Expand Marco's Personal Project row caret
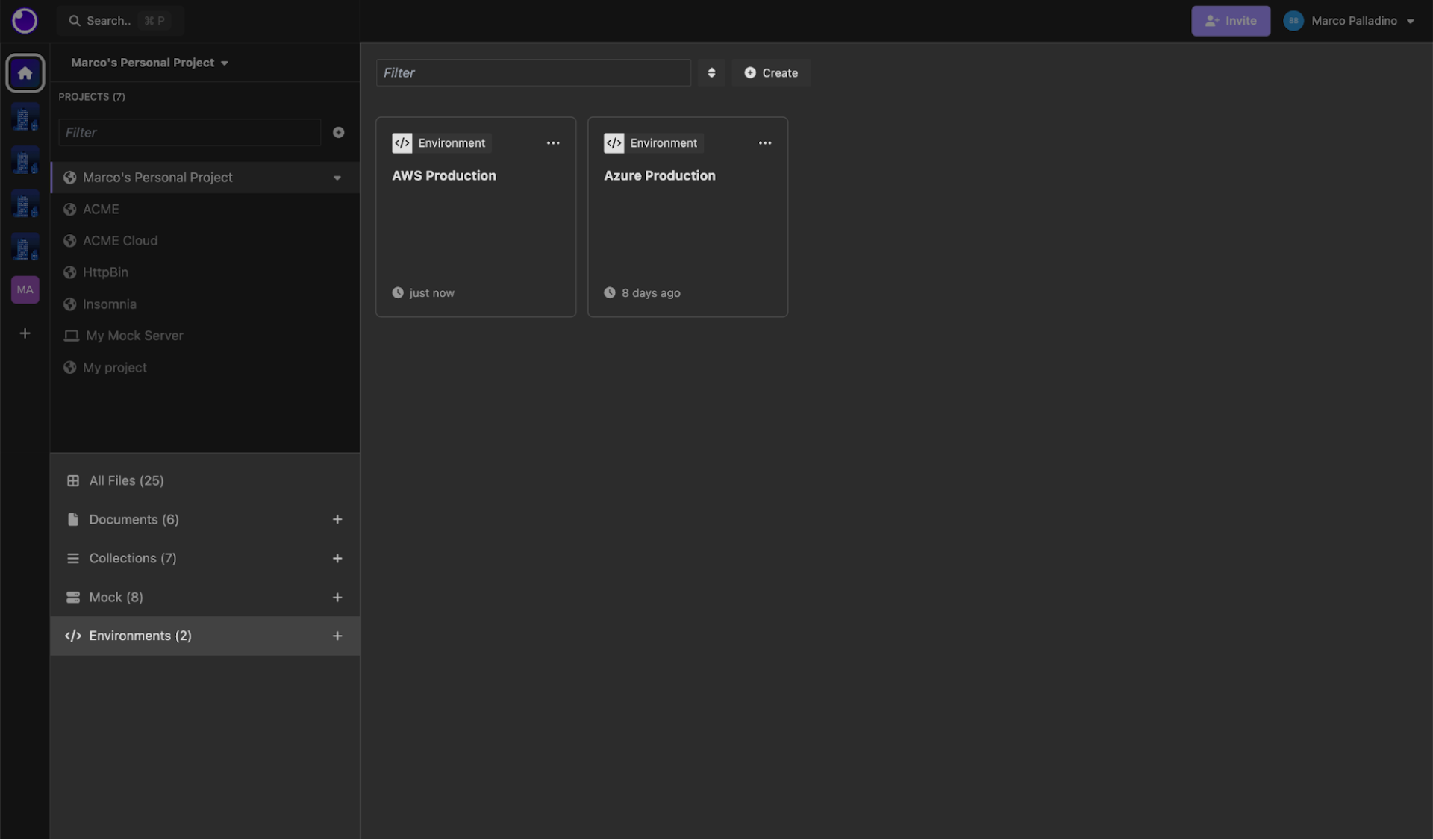 (x=337, y=178)
